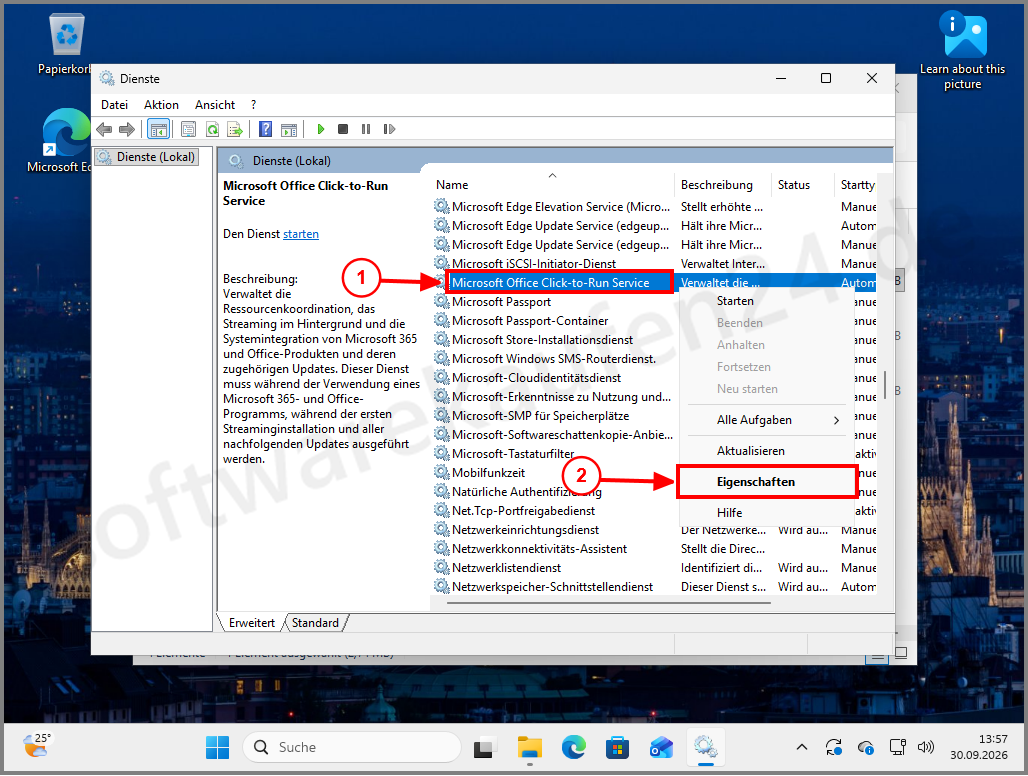This screenshot has width=1028, height=776.
Task: Switch to the Standard tab
Action: [315, 623]
